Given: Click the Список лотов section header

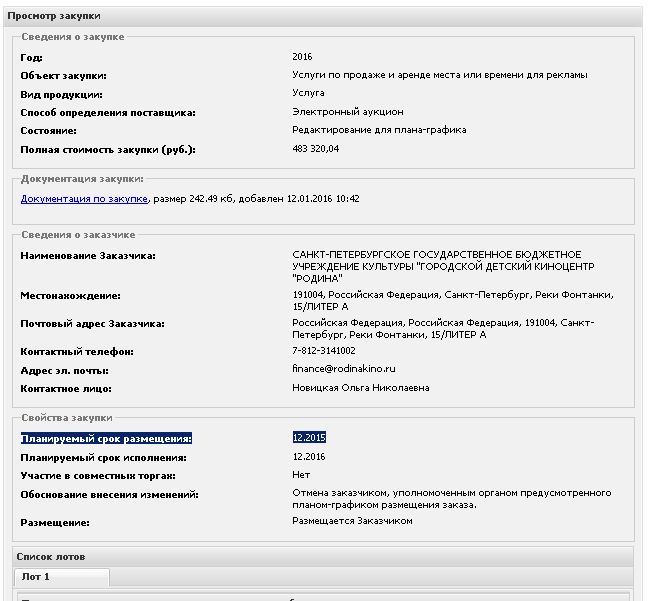Looking at the screenshot, I should tap(323, 557).
